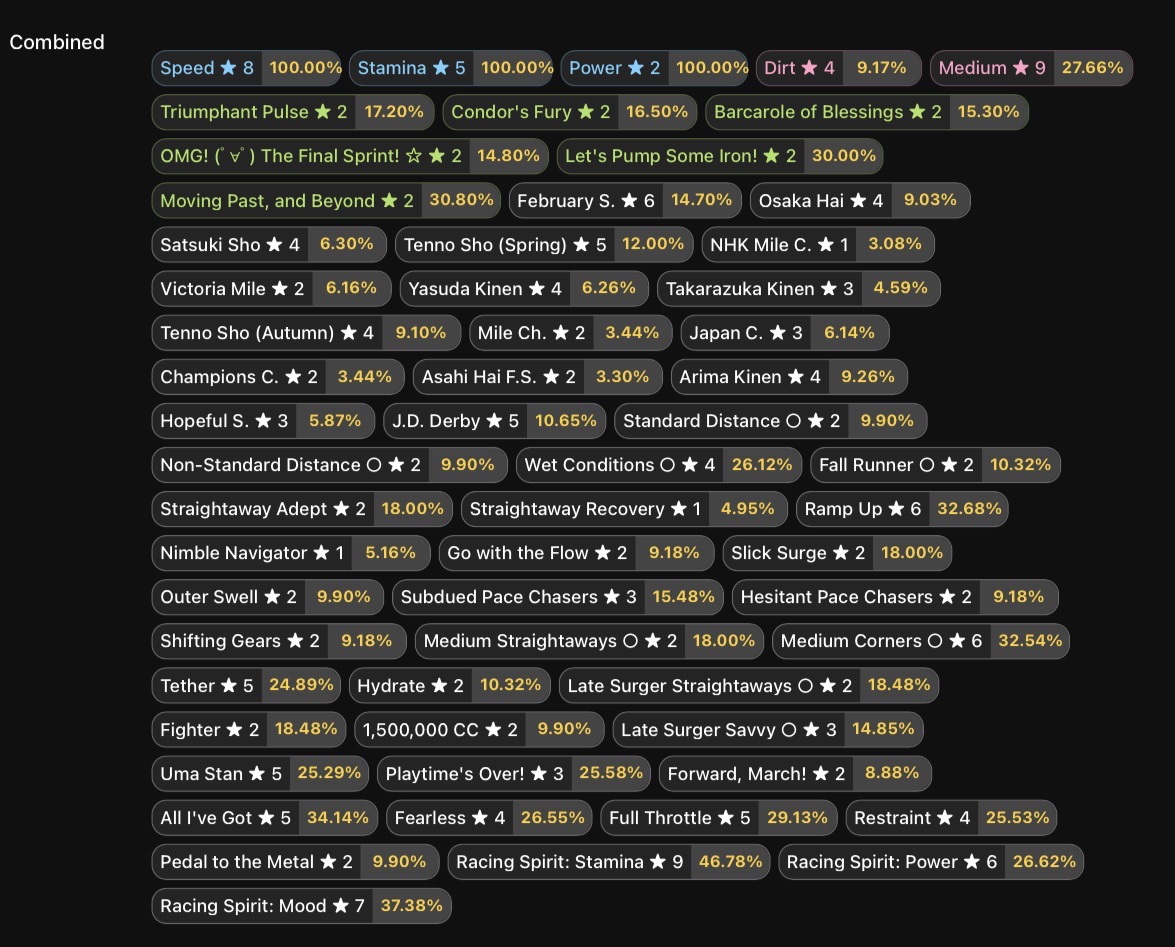Click the Medium ★ 9 aptitude chip

[x=1031, y=68]
